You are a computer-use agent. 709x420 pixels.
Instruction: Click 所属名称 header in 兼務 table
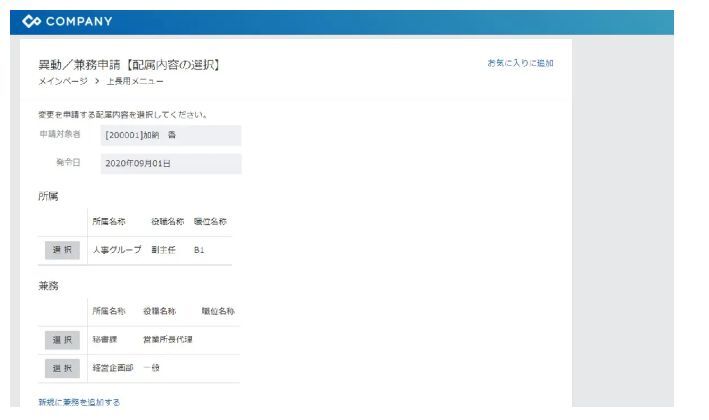click(x=109, y=311)
